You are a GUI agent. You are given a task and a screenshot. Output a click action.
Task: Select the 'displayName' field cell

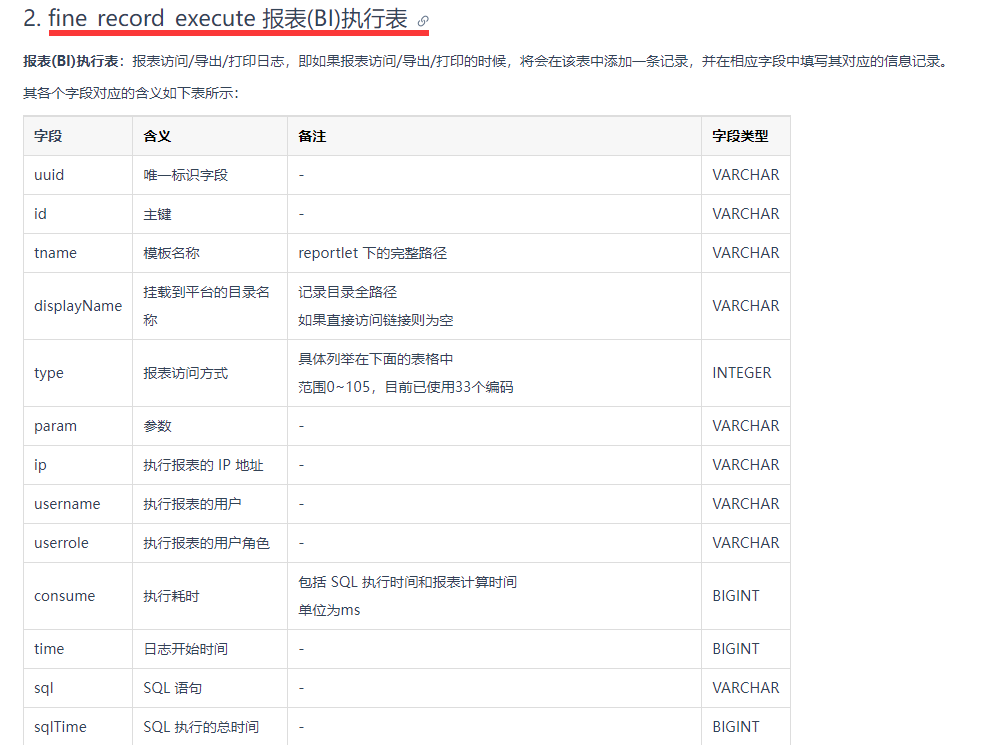pos(78,306)
